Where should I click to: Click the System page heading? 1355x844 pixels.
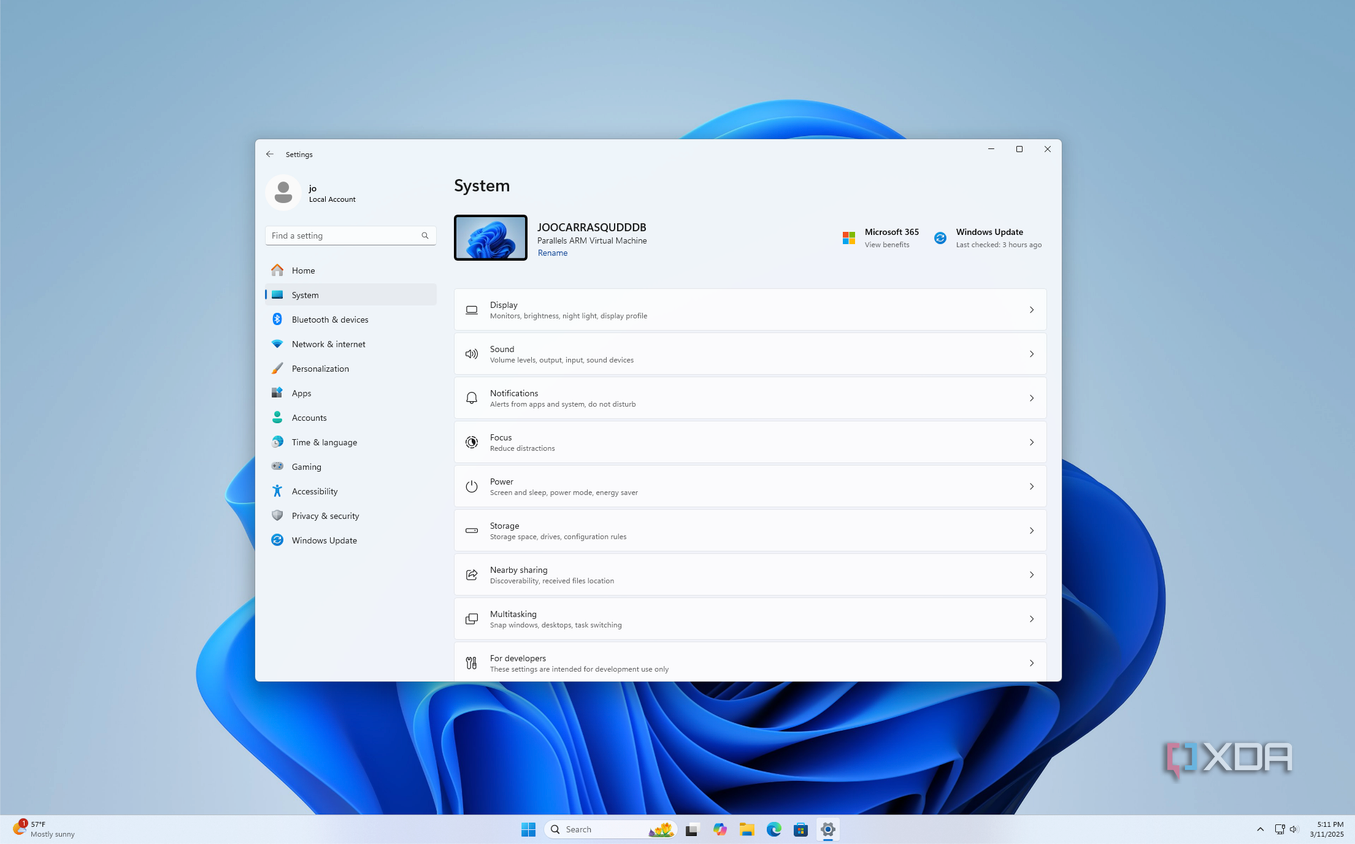tap(482, 186)
